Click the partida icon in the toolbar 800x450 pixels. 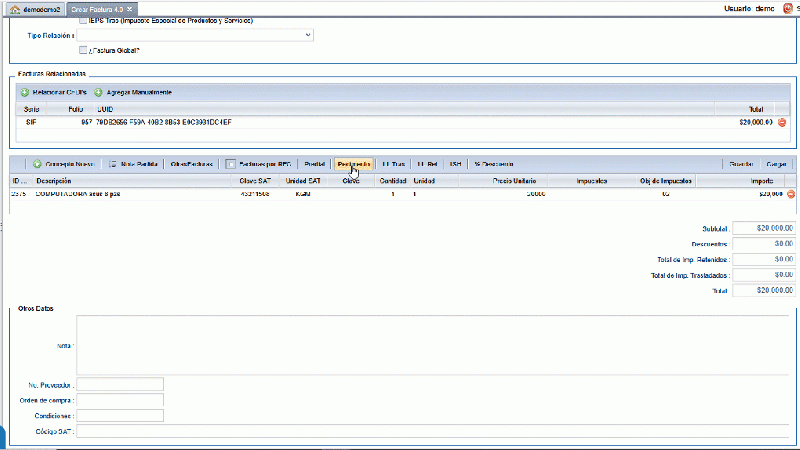(114, 164)
